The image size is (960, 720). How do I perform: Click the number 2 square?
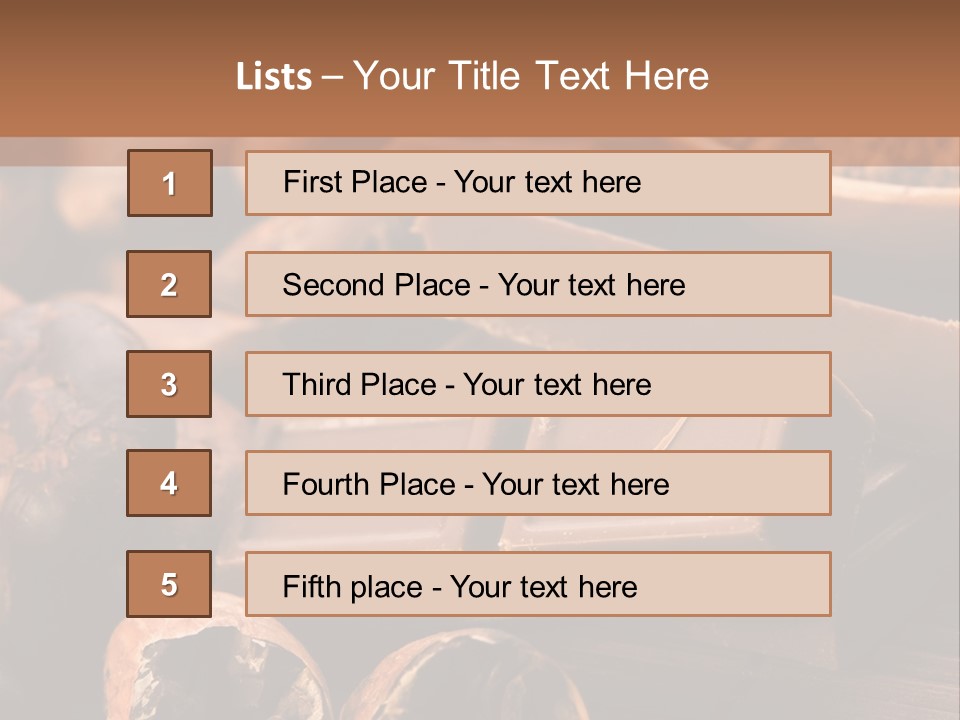[169, 284]
